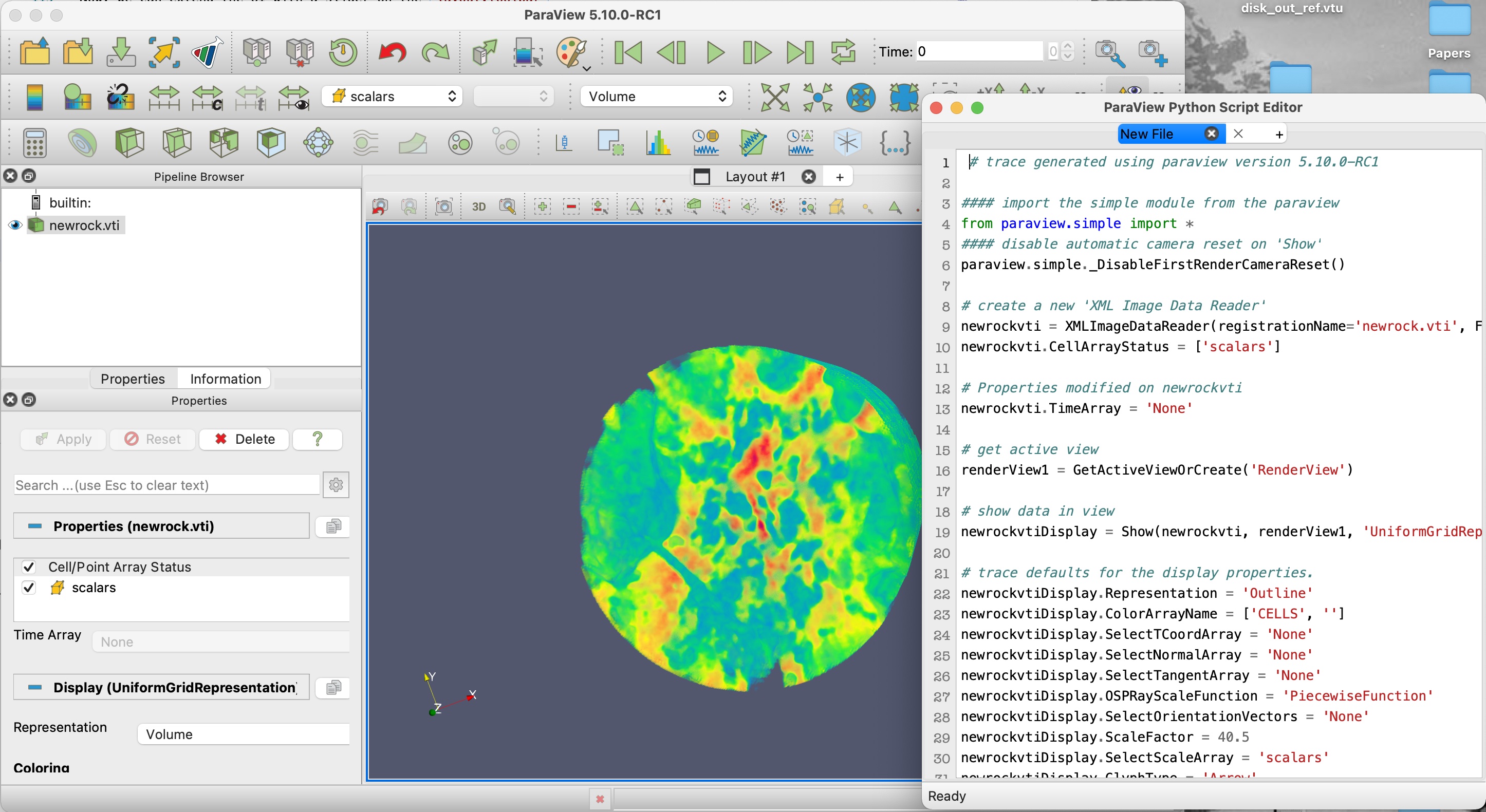Click the help question mark button
Image resolution: width=1486 pixels, height=812 pixels.
[x=317, y=439]
